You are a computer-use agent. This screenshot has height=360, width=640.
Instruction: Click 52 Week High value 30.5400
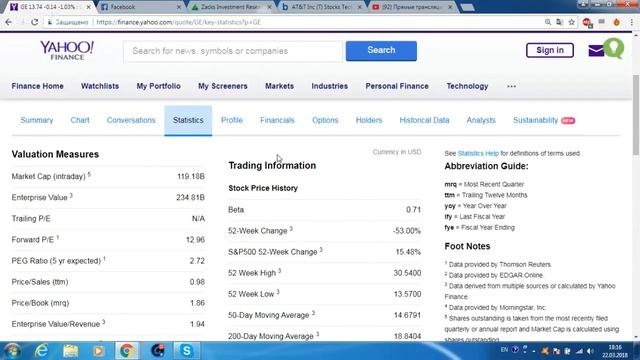[x=407, y=273]
